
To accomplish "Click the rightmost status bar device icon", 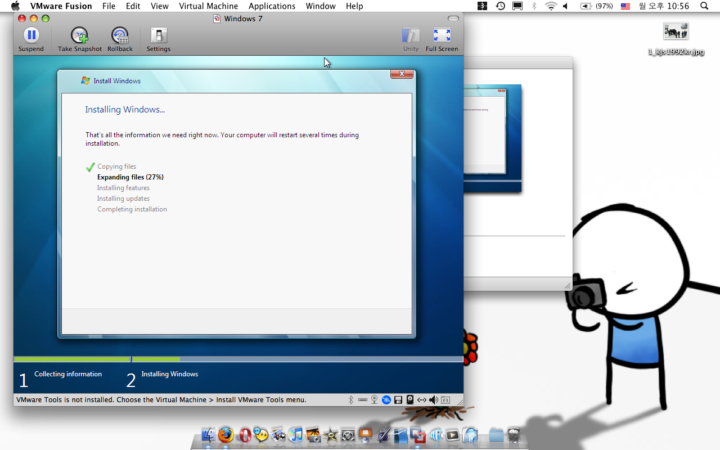I will [x=445, y=400].
